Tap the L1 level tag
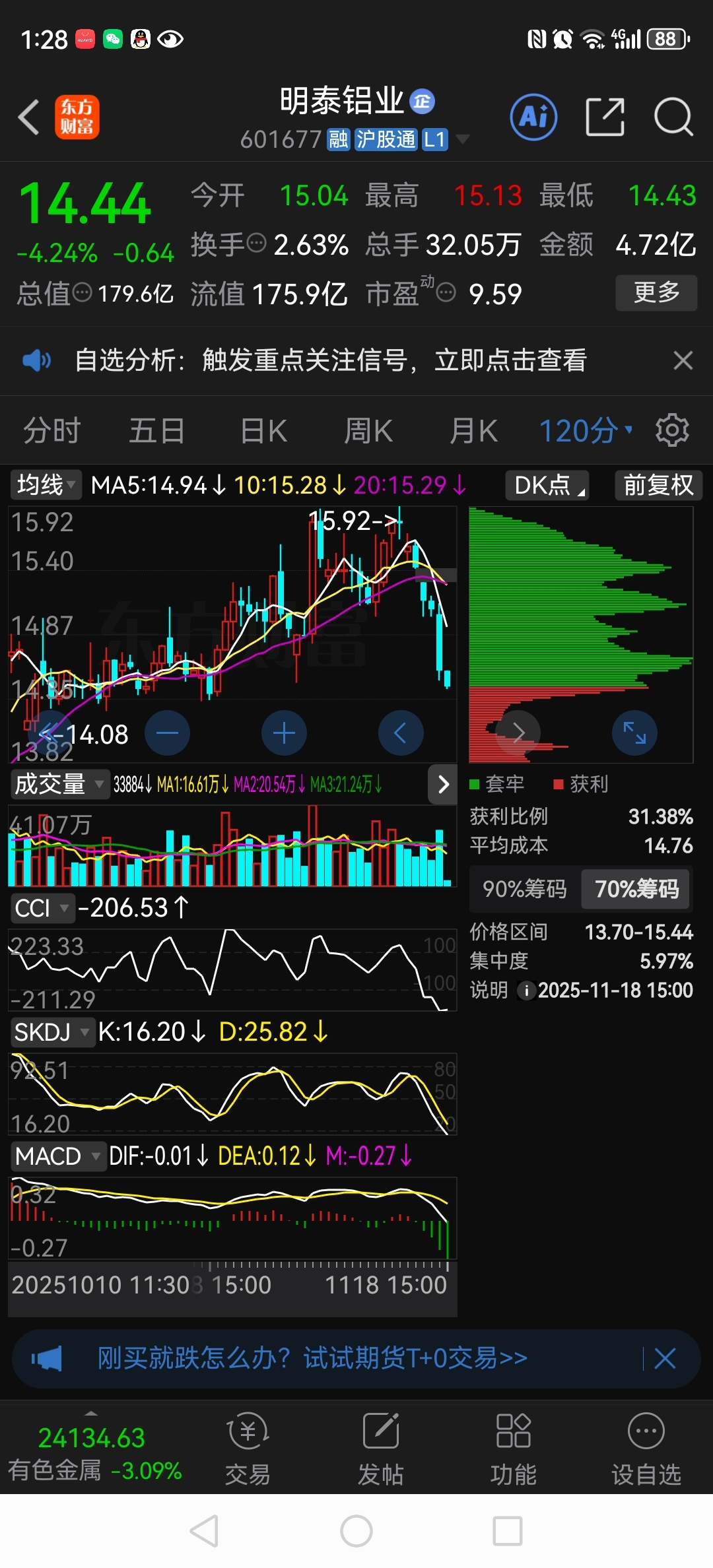713x1568 pixels. click(x=434, y=139)
